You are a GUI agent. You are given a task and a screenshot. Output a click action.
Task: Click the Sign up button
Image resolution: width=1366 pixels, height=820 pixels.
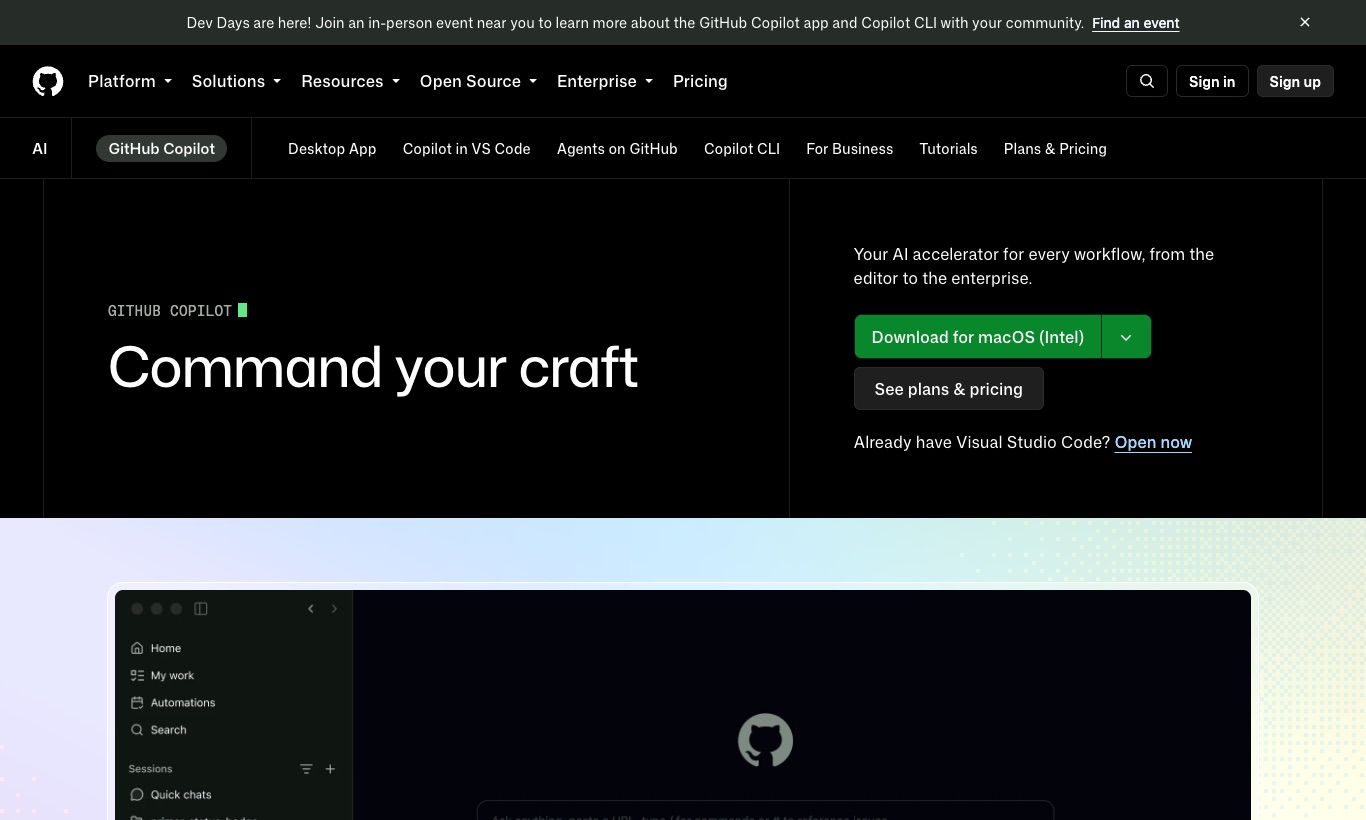pyautogui.click(x=1295, y=81)
